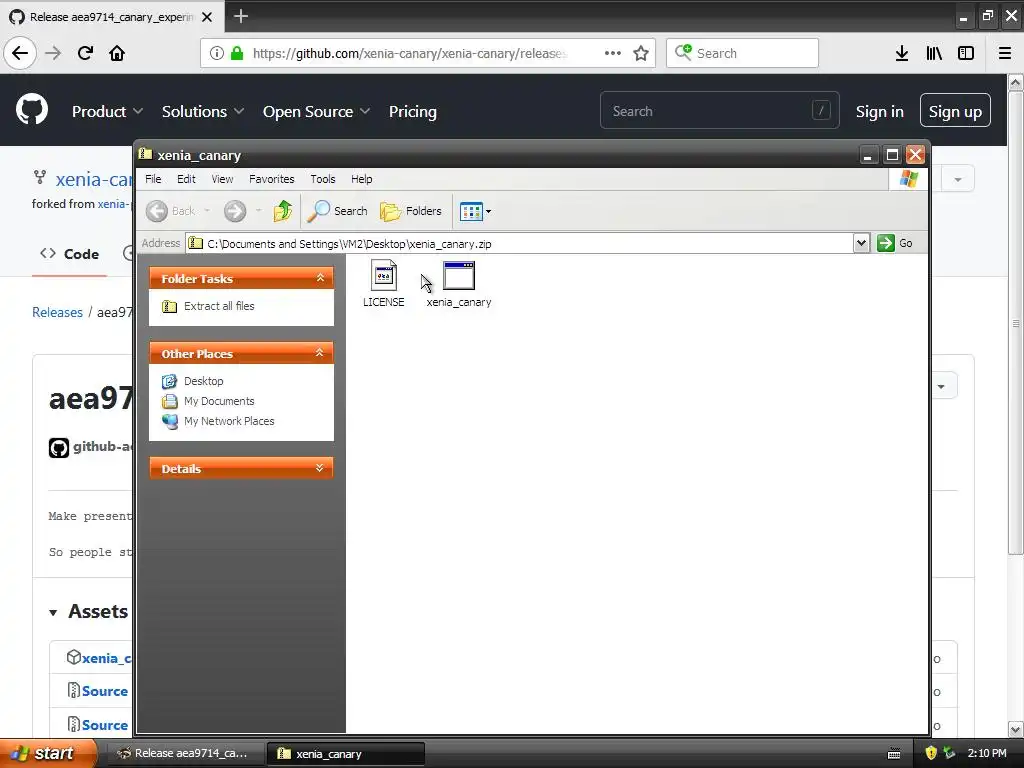Reload the page in Firefox

coord(85,53)
